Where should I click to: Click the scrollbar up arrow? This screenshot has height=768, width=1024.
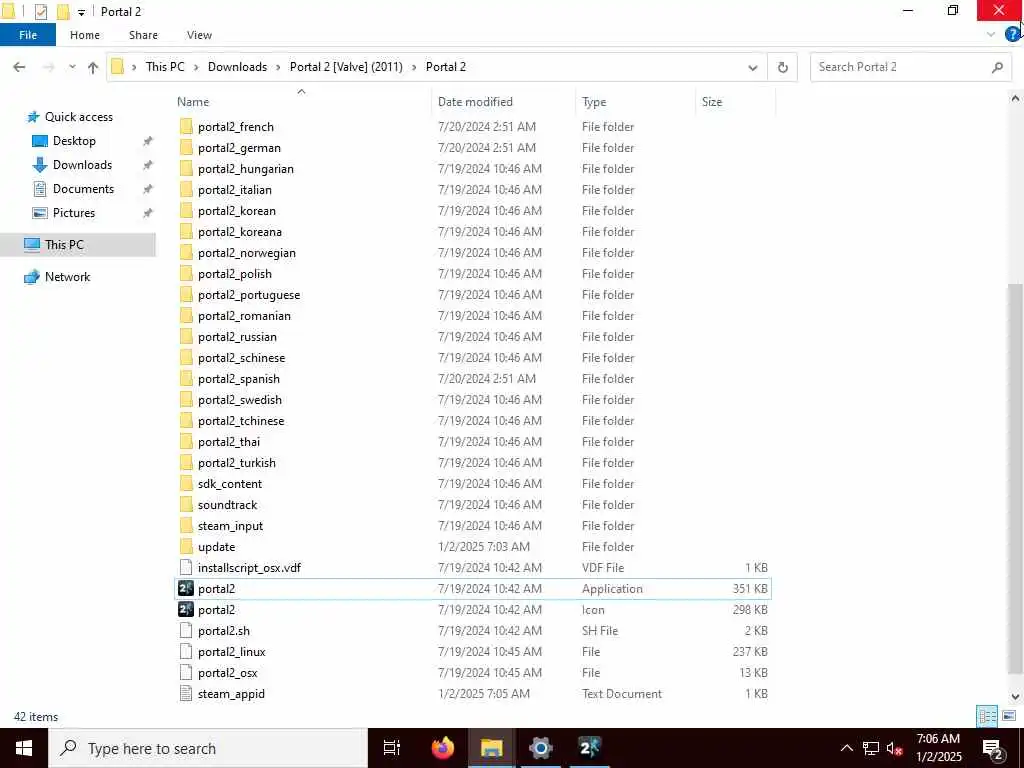coord(1016,99)
